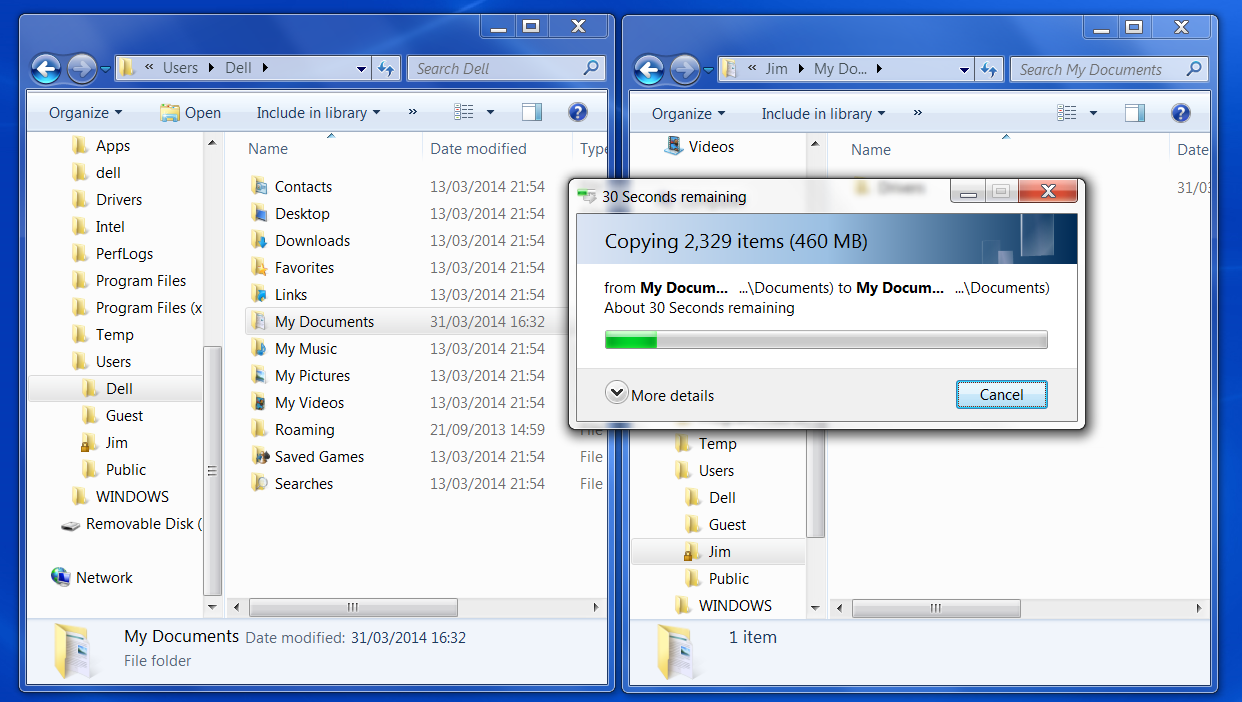Open the Organize dropdown in Dell window
This screenshot has width=1242, height=702.
point(85,113)
